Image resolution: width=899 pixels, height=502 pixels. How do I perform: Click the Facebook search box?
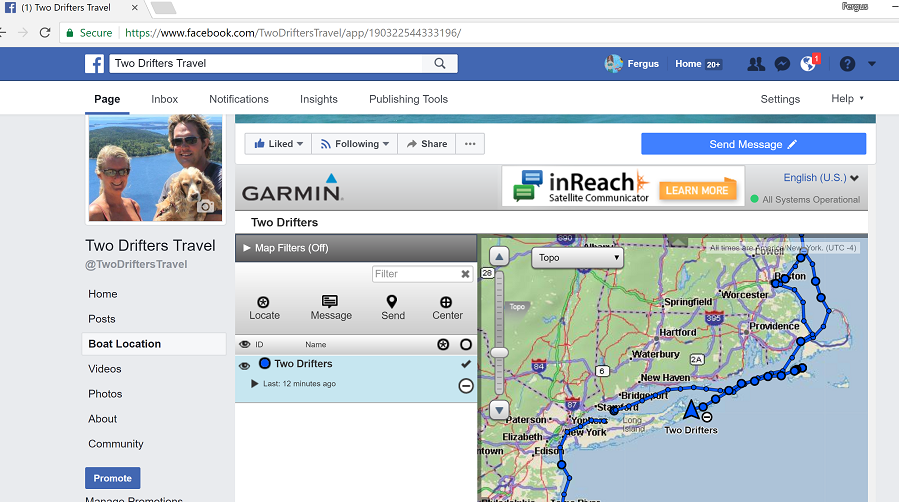(267, 64)
